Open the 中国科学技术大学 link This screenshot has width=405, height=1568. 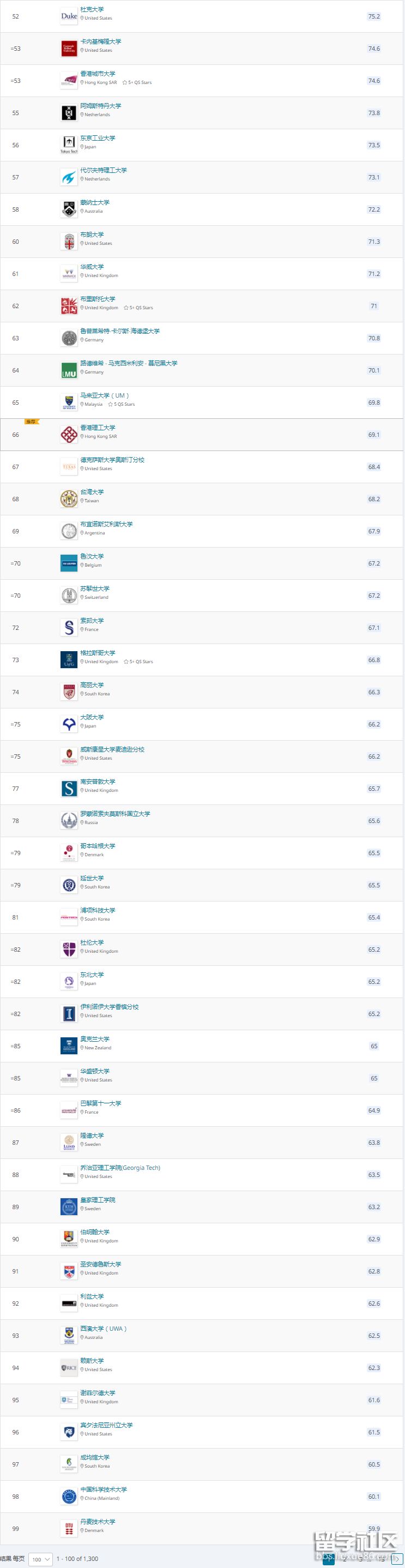click(x=104, y=1489)
